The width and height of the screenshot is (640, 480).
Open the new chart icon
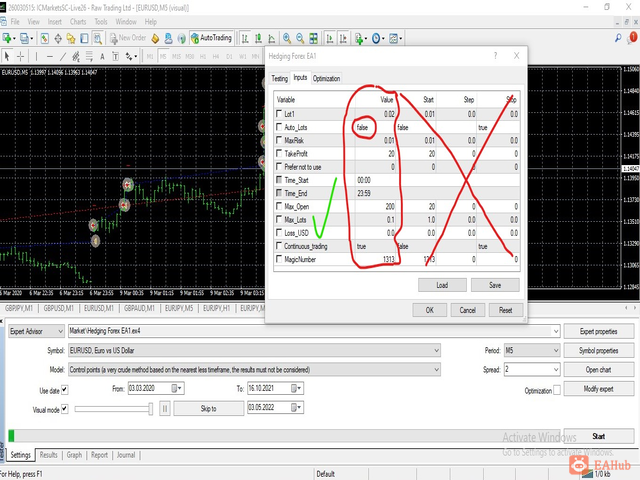(x=8, y=39)
